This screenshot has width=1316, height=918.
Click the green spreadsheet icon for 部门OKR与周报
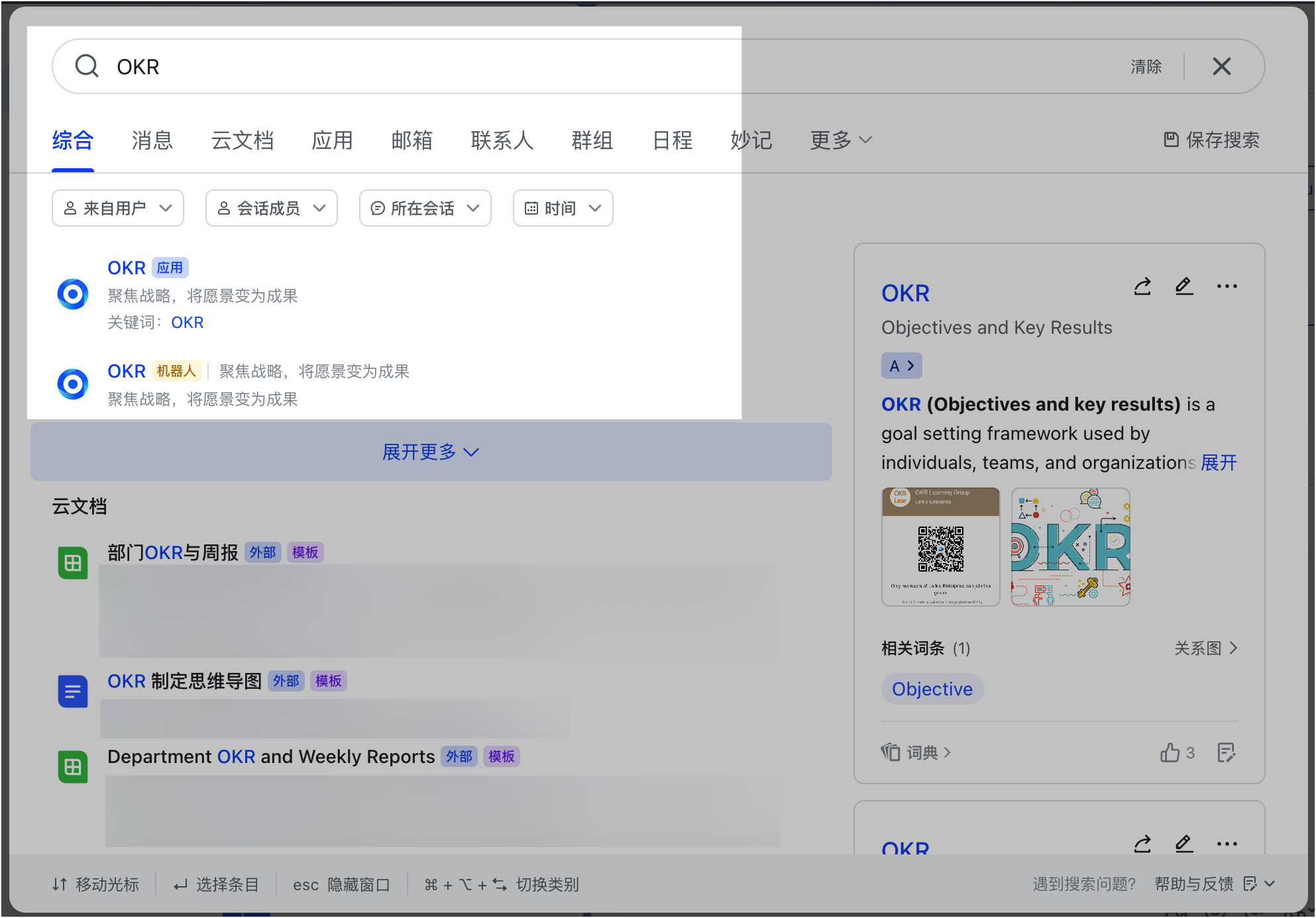(72, 563)
